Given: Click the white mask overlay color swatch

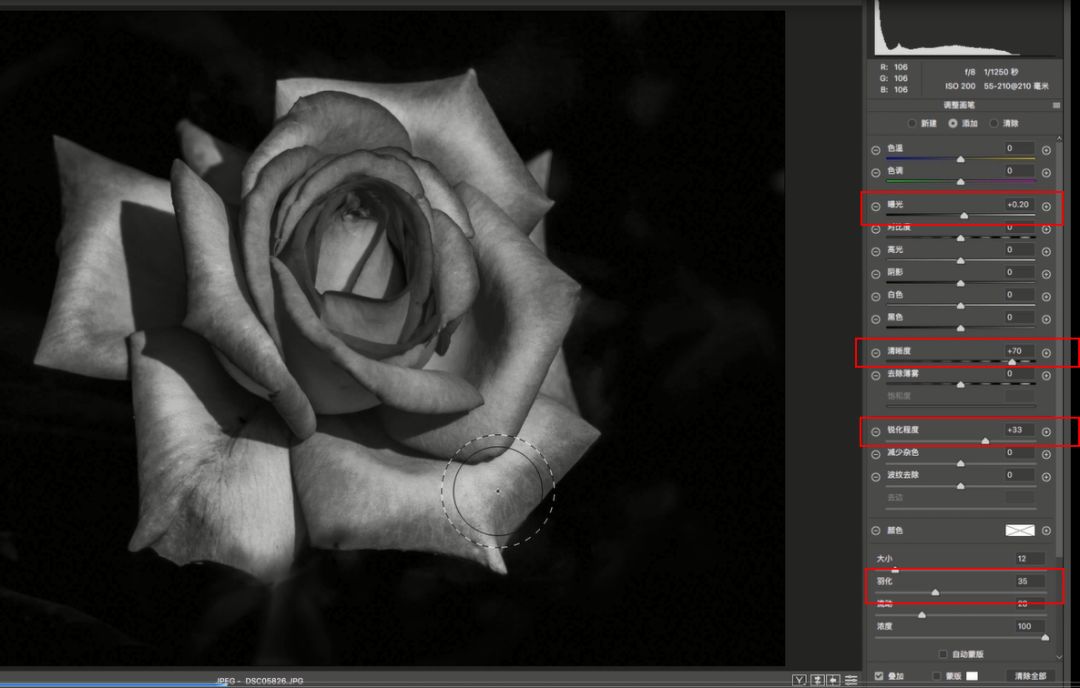Looking at the screenshot, I should 971,676.
